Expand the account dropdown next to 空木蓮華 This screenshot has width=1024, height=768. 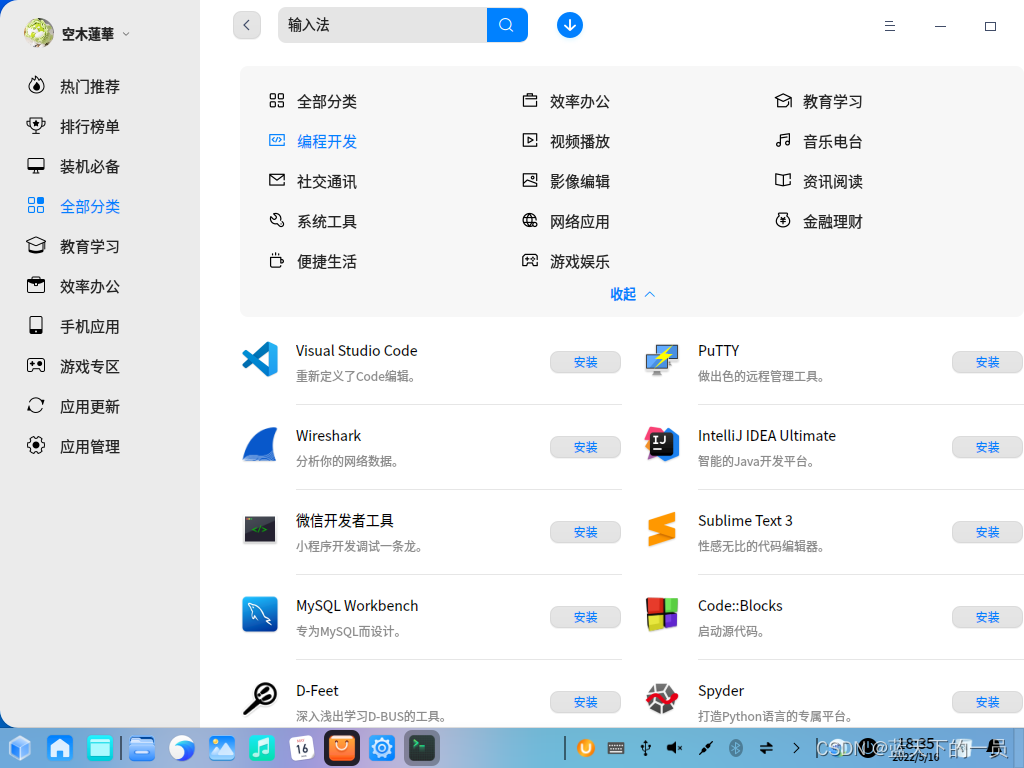coord(126,34)
